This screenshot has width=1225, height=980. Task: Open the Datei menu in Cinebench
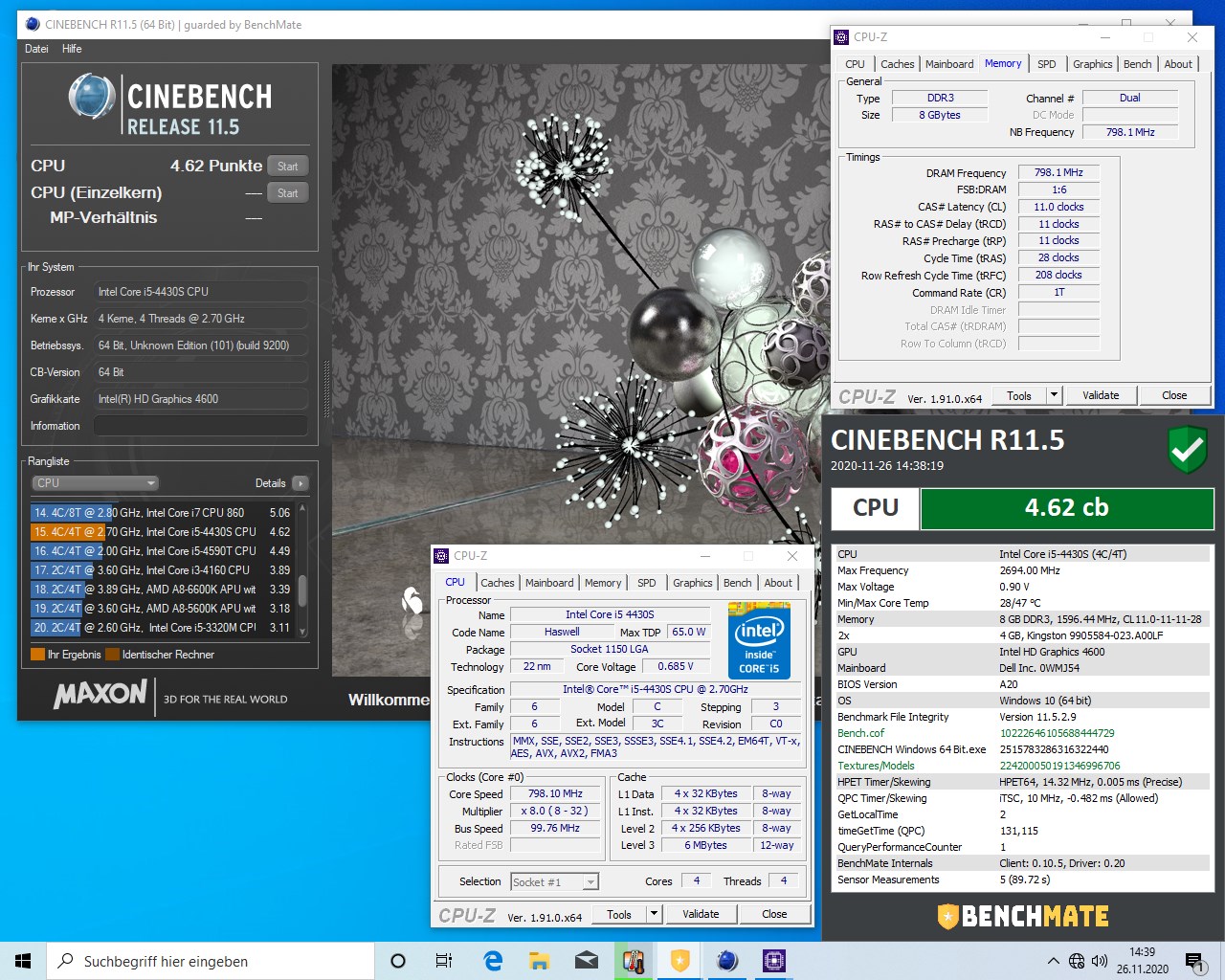coord(36,49)
